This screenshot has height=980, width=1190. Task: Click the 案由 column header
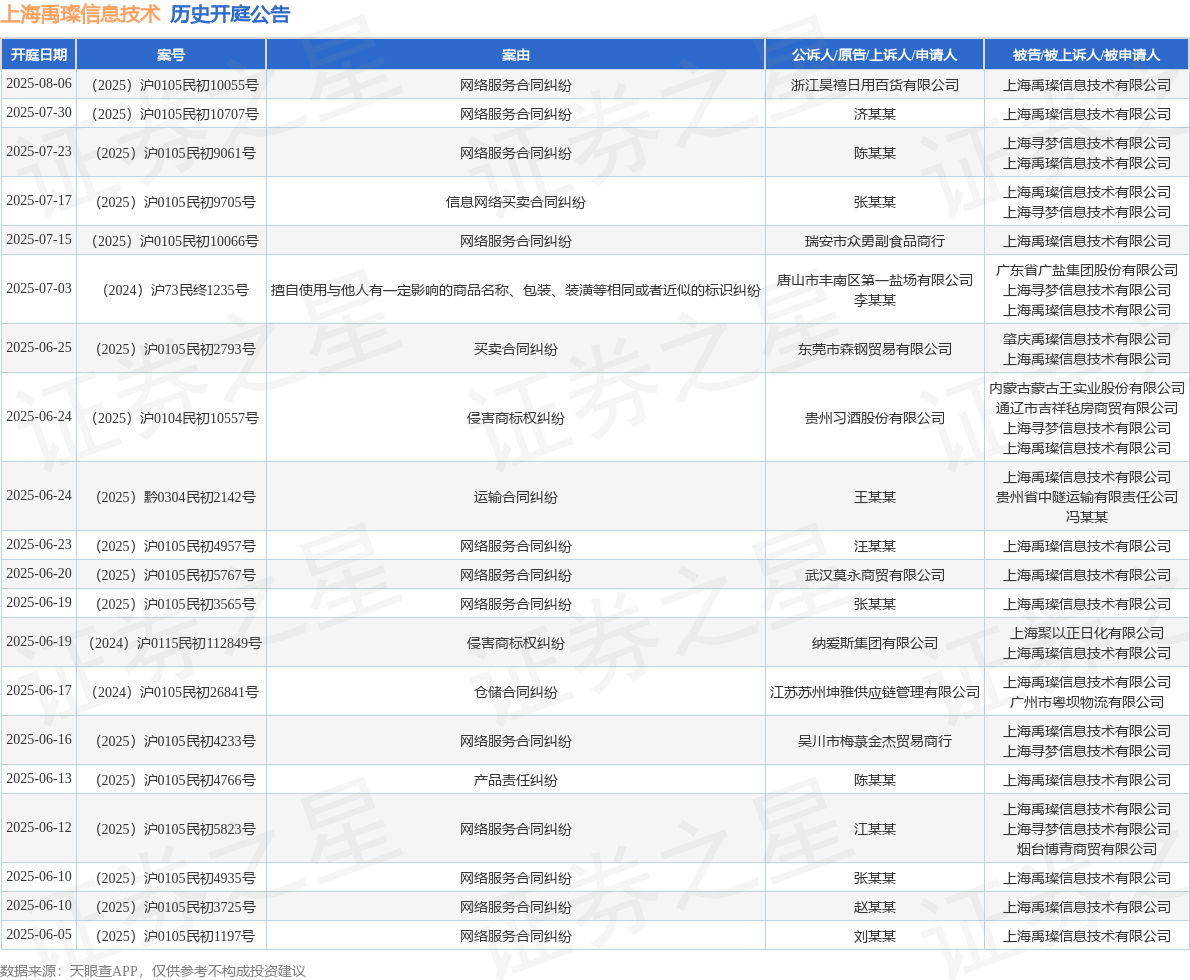[x=515, y=55]
